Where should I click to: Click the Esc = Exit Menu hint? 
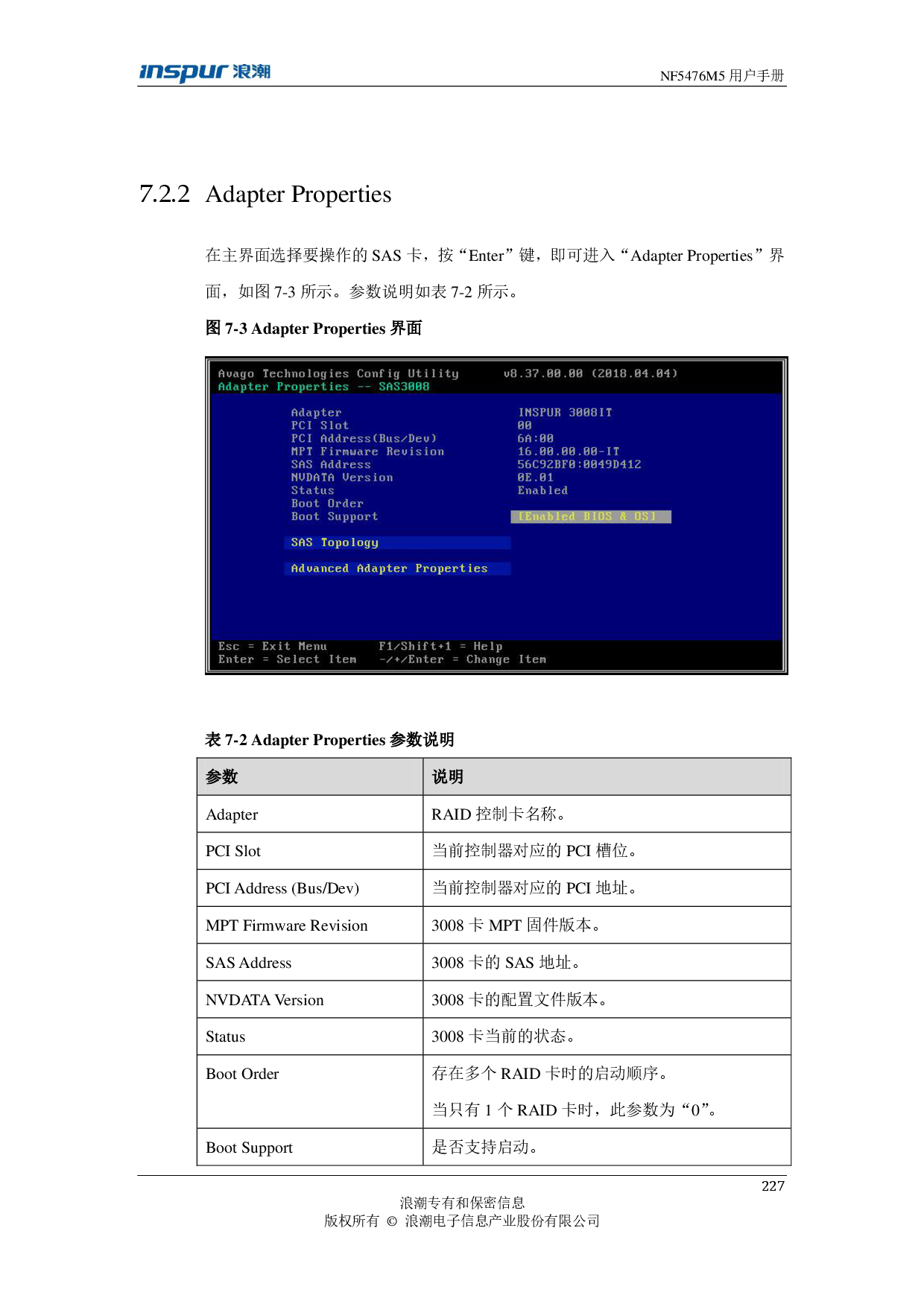coord(273,646)
